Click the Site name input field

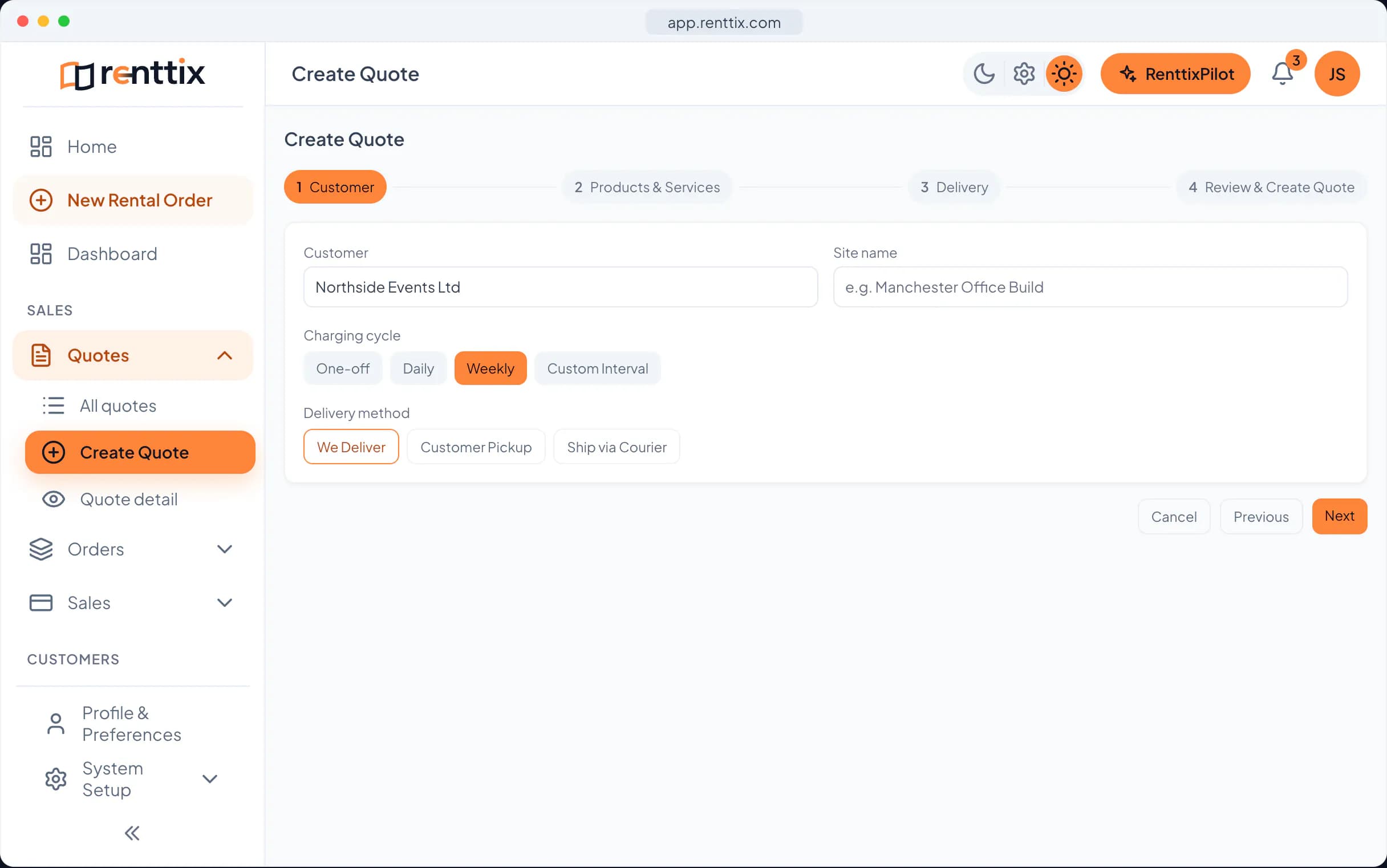1090,287
